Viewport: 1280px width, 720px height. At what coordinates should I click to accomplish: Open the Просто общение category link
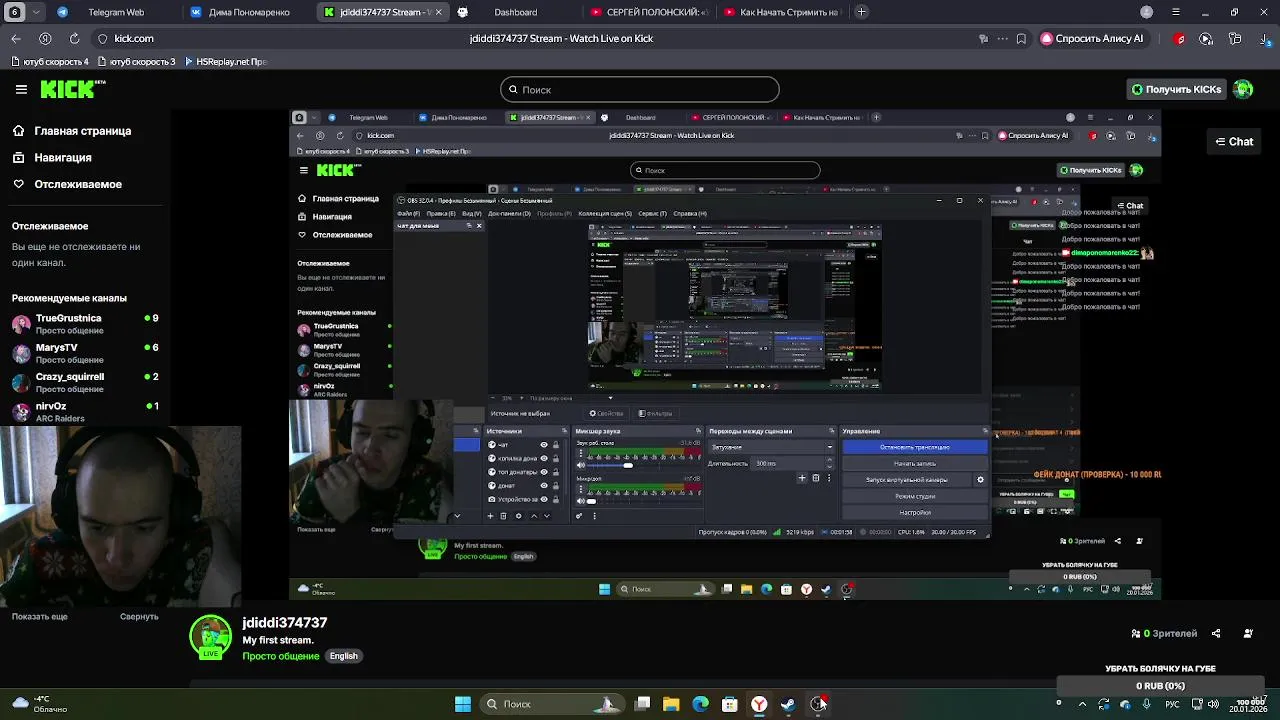[x=281, y=656]
